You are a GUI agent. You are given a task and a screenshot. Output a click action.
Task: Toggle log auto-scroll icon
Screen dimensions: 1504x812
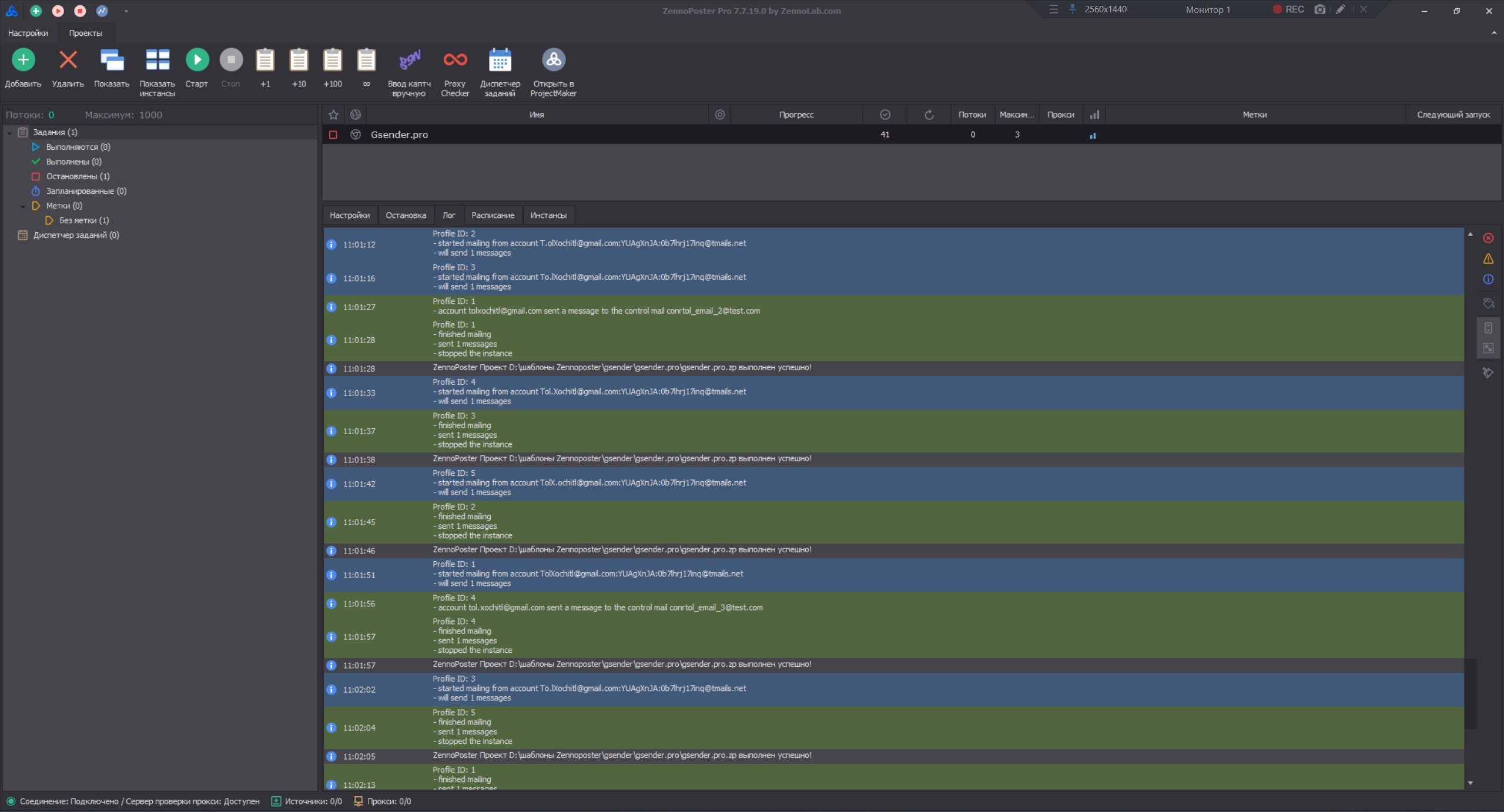click(x=1488, y=328)
